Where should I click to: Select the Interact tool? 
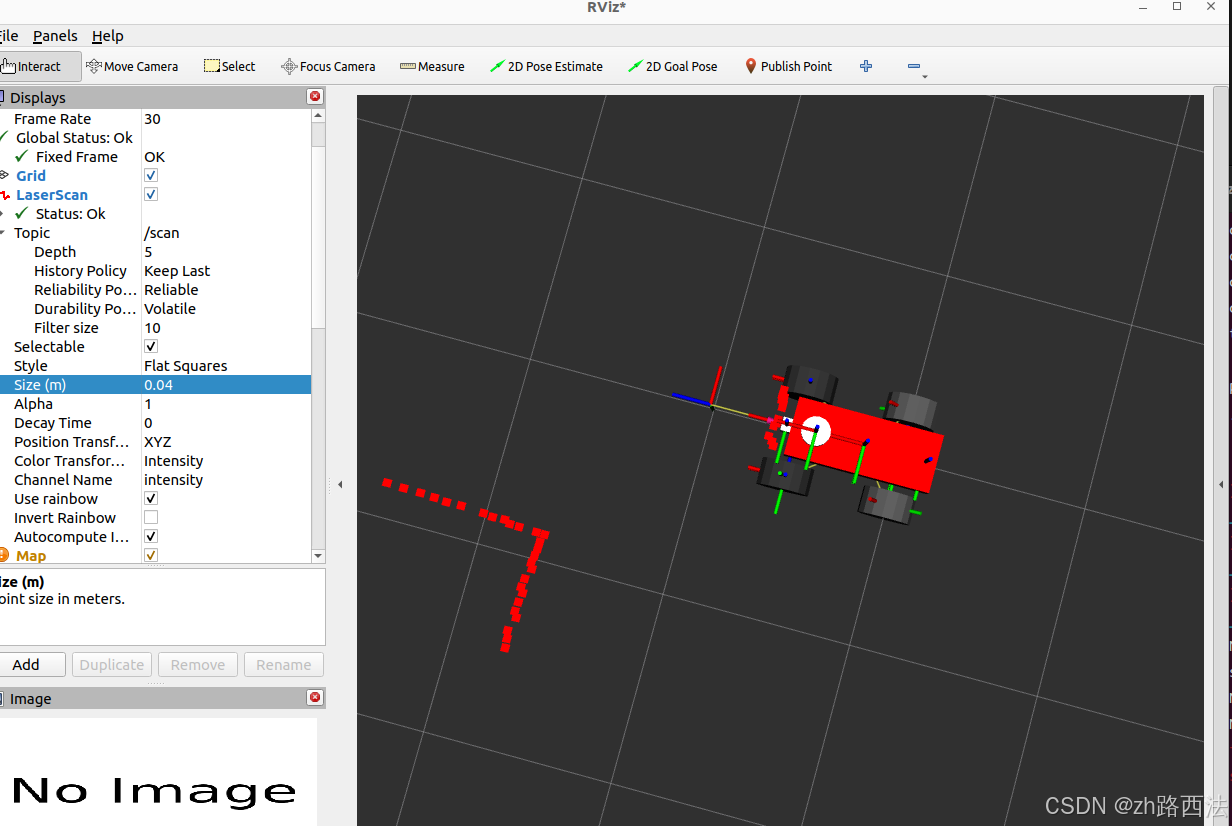coord(38,67)
